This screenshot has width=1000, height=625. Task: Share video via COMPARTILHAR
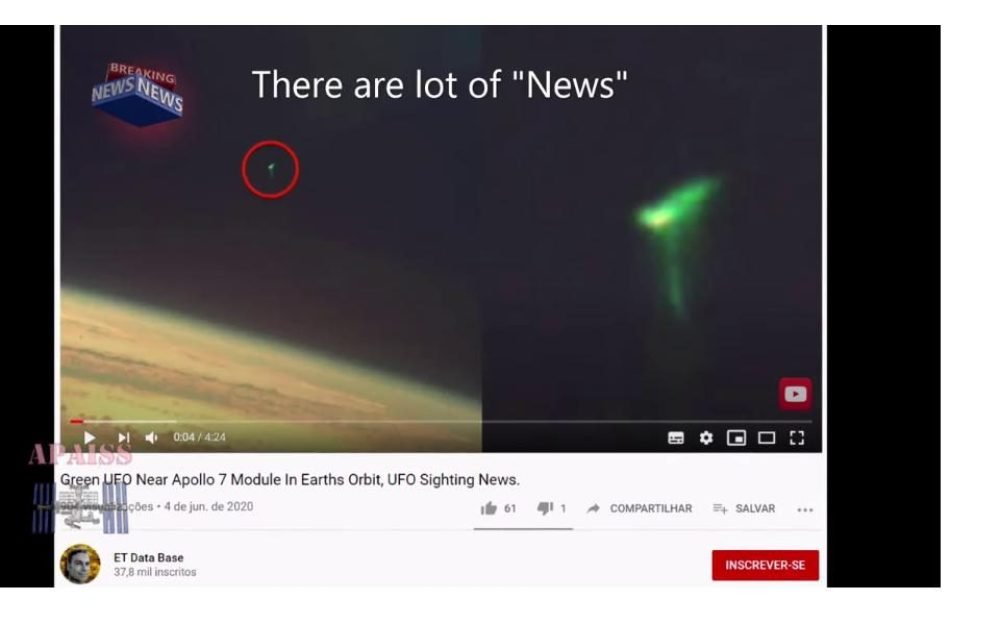tap(639, 508)
